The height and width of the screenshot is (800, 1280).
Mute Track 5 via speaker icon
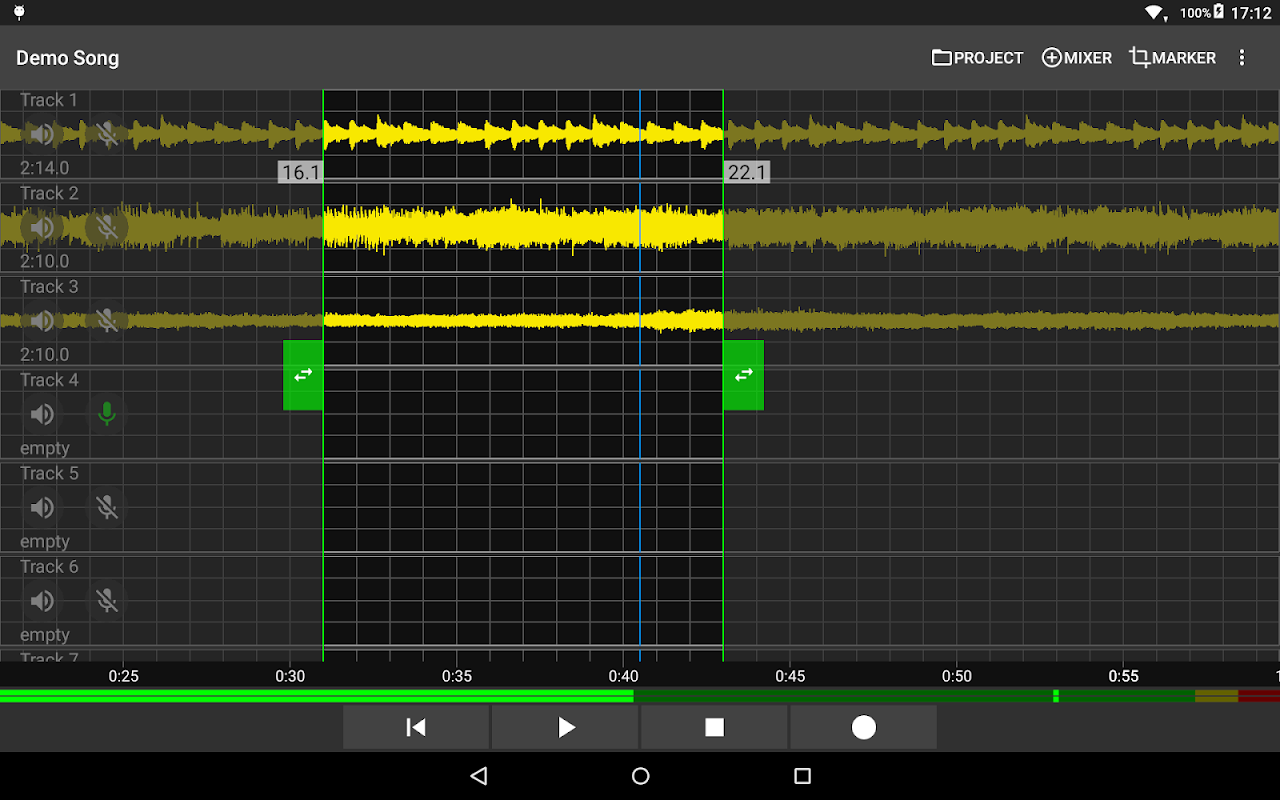pos(42,507)
